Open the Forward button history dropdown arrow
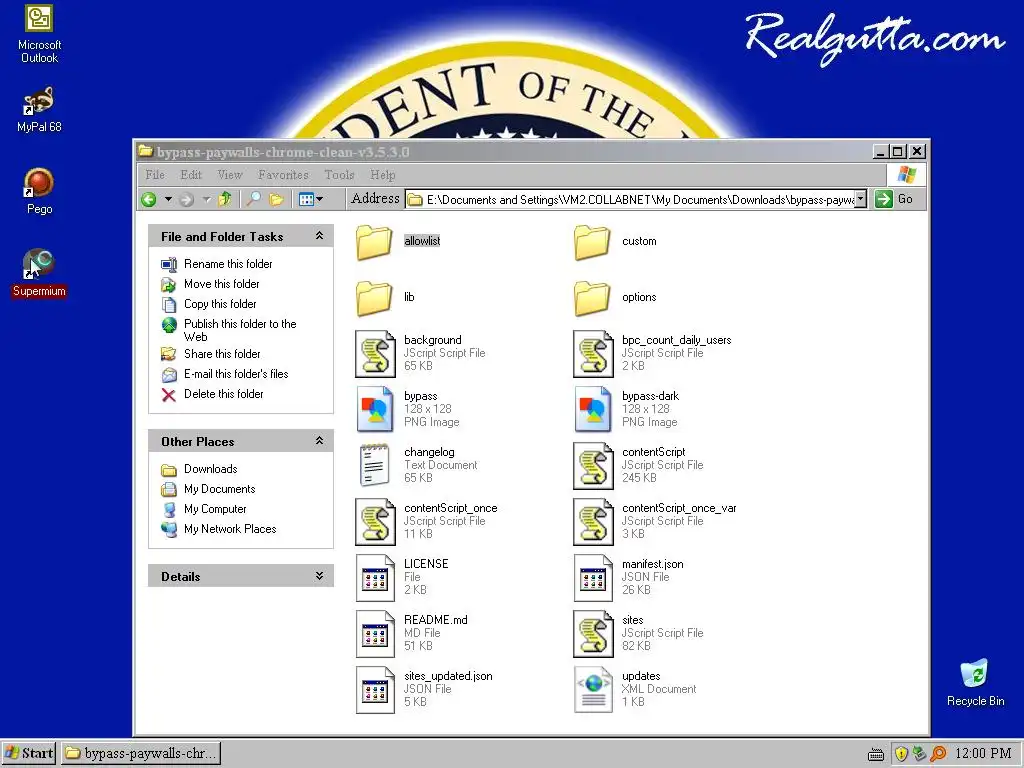This screenshot has width=1024, height=768. (x=206, y=199)
